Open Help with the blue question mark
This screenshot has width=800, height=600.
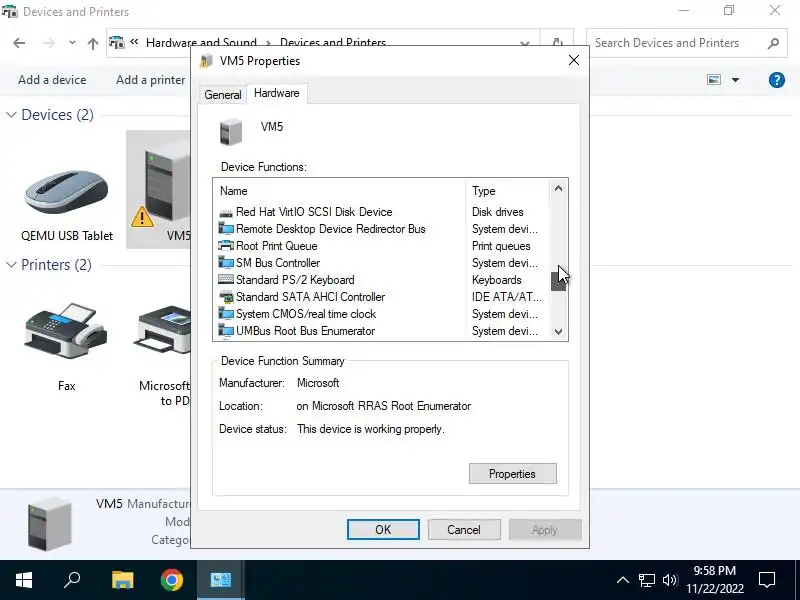point(777,80)
